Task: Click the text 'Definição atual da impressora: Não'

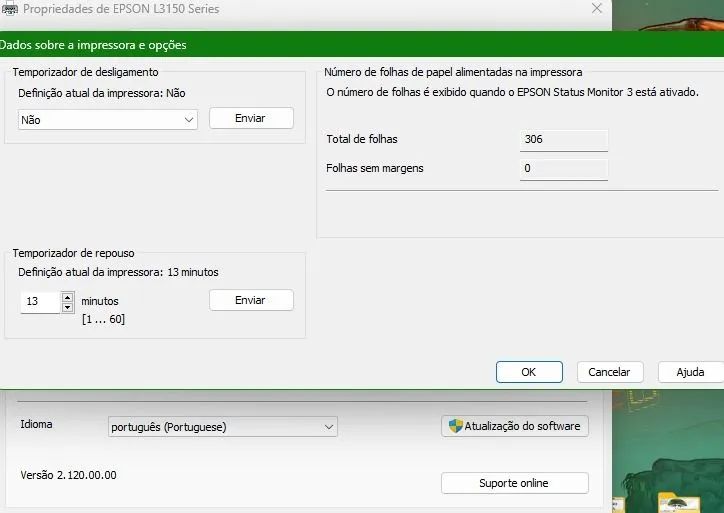Action: pyautogui.click(x=102, y=93)
